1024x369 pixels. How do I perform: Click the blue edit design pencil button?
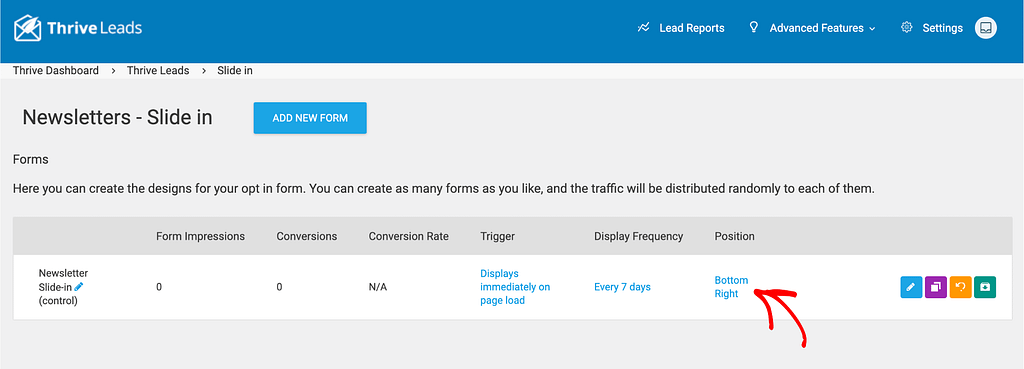[911, 287]
